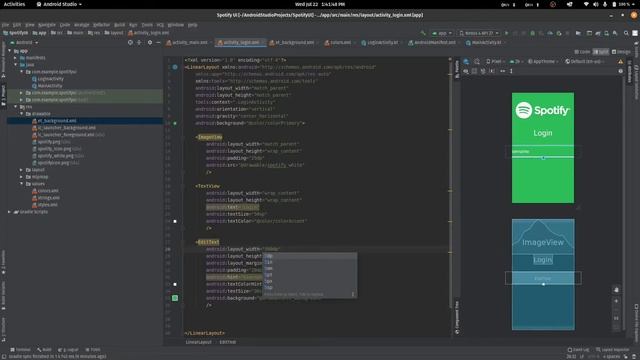Open the Android project view dropdown
Image resolution: width=640 pixels, height=360 pixels.
click(24, 42)
